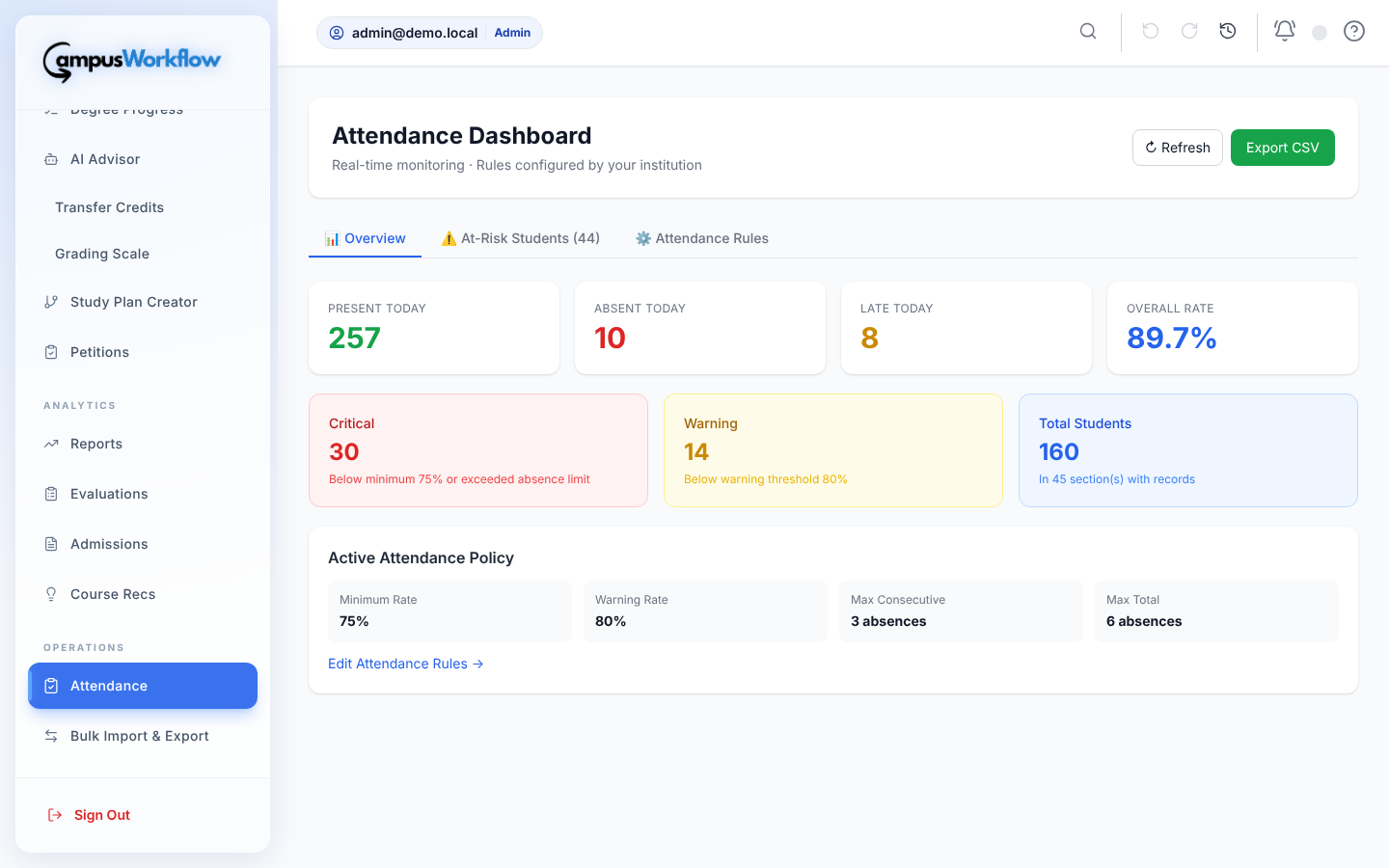Click the Study Plan Creator branch icon

pos(51,302)
